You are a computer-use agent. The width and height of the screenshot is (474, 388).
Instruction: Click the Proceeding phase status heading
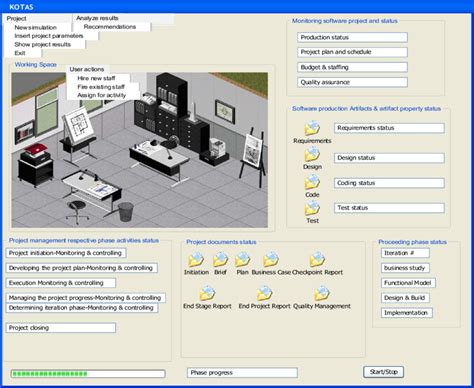click(x=412, y=242)
